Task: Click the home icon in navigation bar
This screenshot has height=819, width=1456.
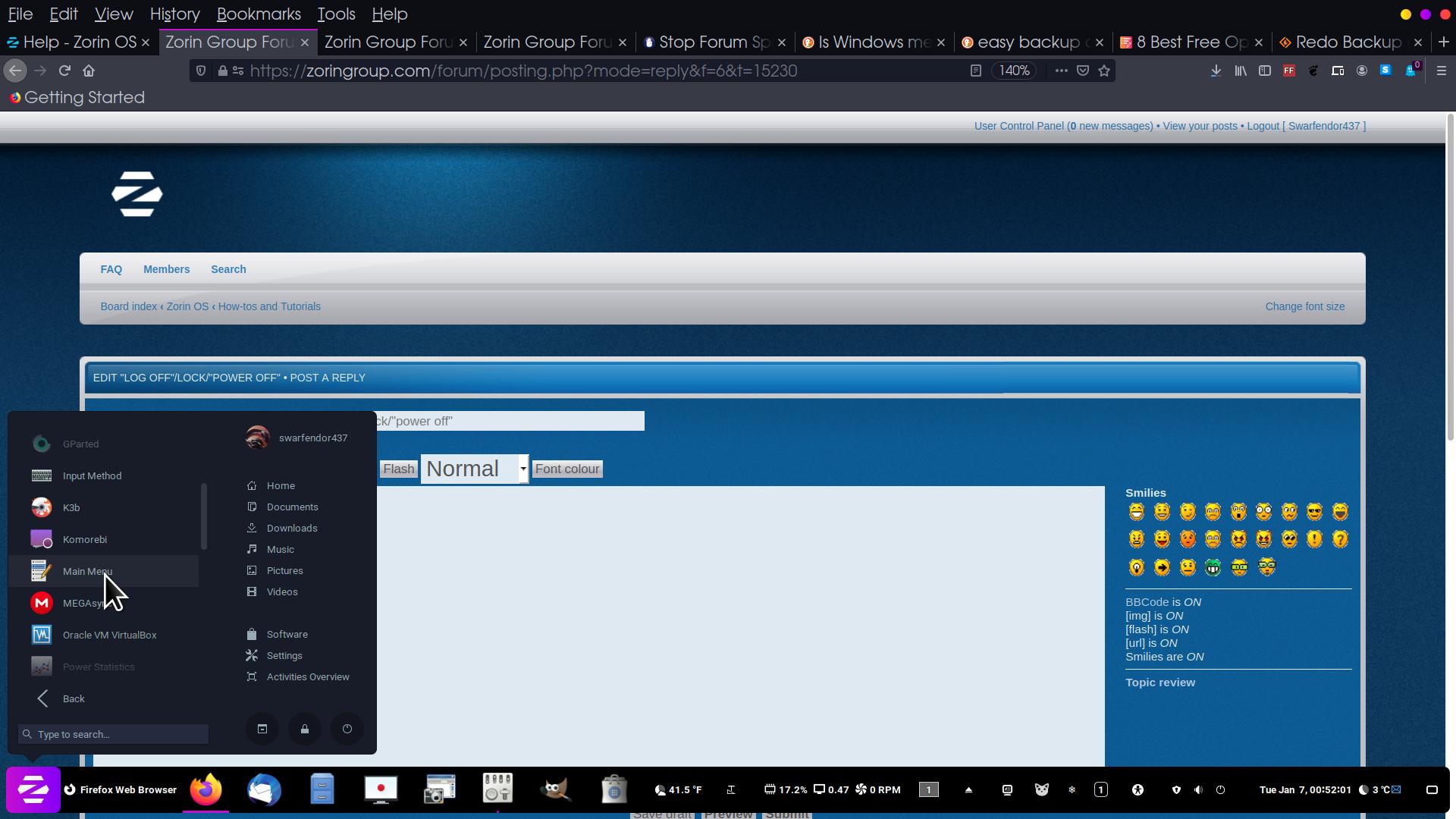Action: click(x=89, y=71)
